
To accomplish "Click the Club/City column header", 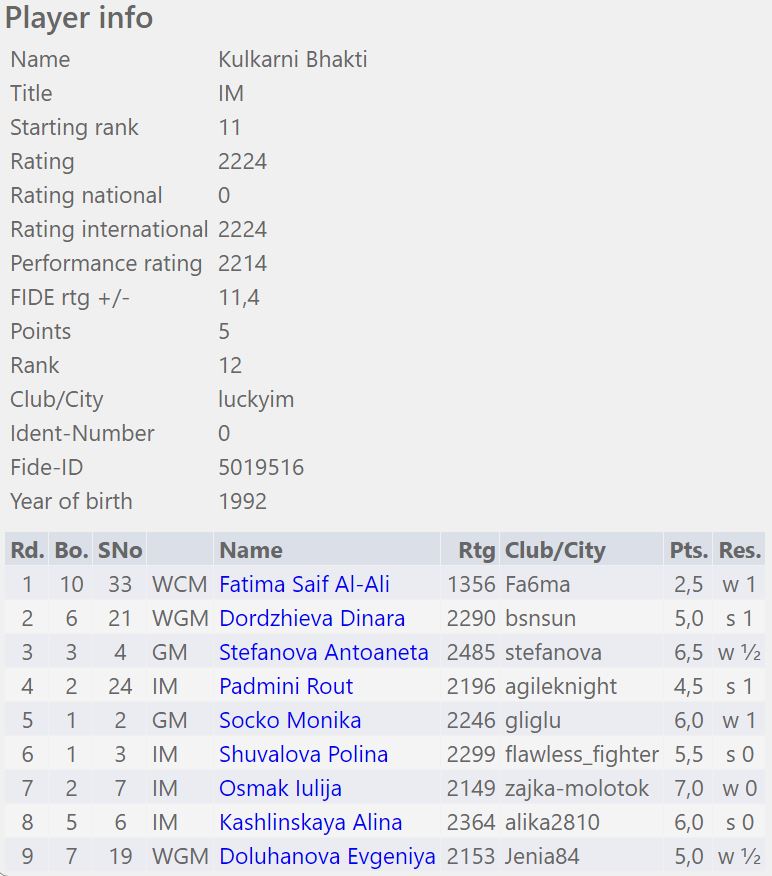I will (x=555, y=550).
